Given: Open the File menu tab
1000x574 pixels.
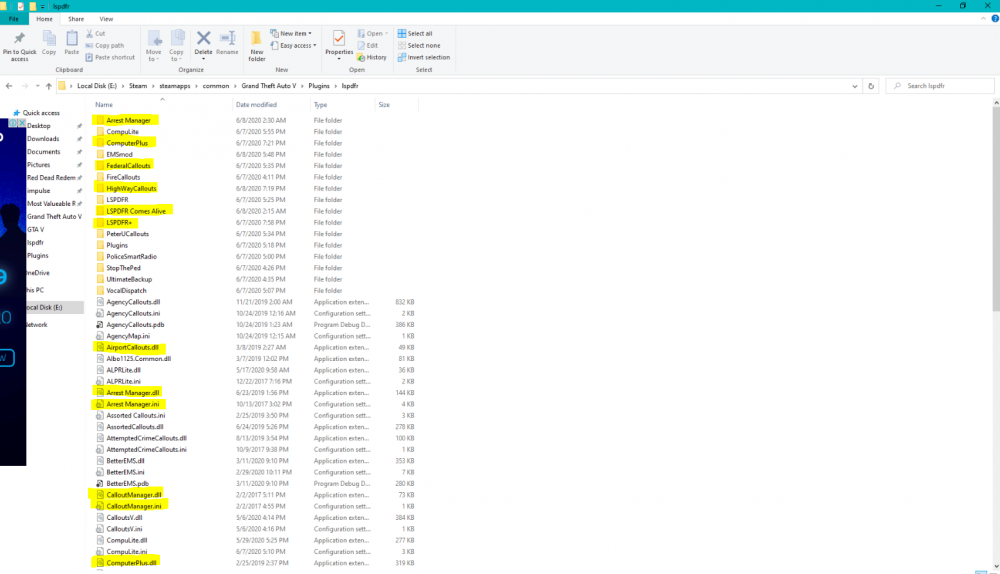Looking at the screenshot, I should (13, 19).
